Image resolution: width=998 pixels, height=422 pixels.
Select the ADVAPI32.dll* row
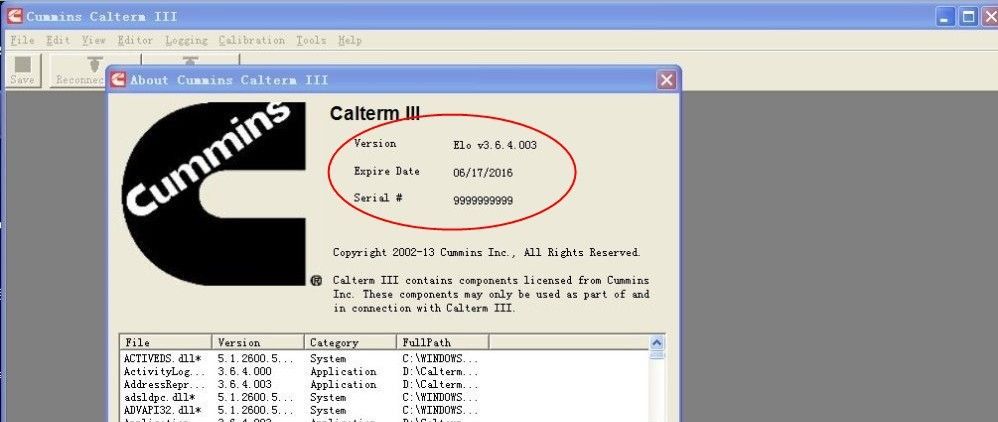[384, 411]
